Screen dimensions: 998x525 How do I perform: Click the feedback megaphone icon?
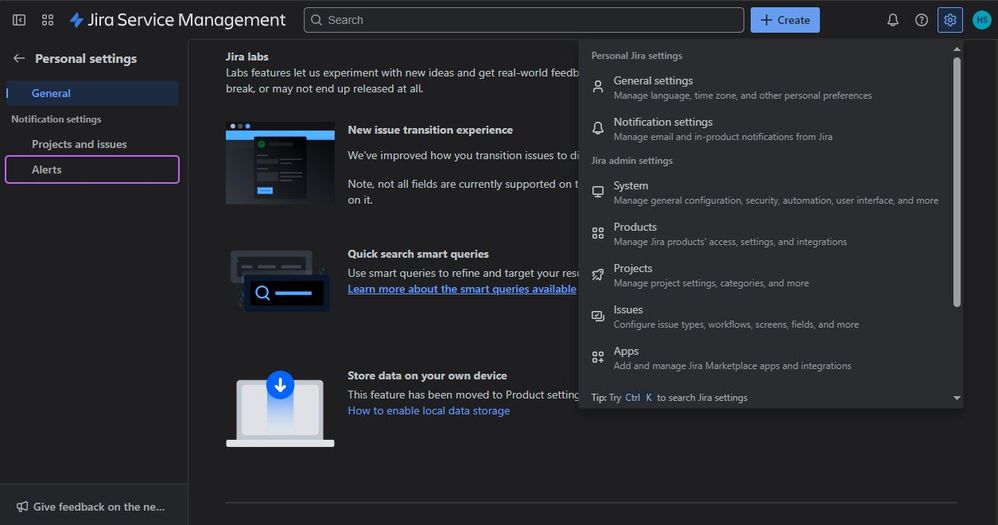(x=22, y=507)
